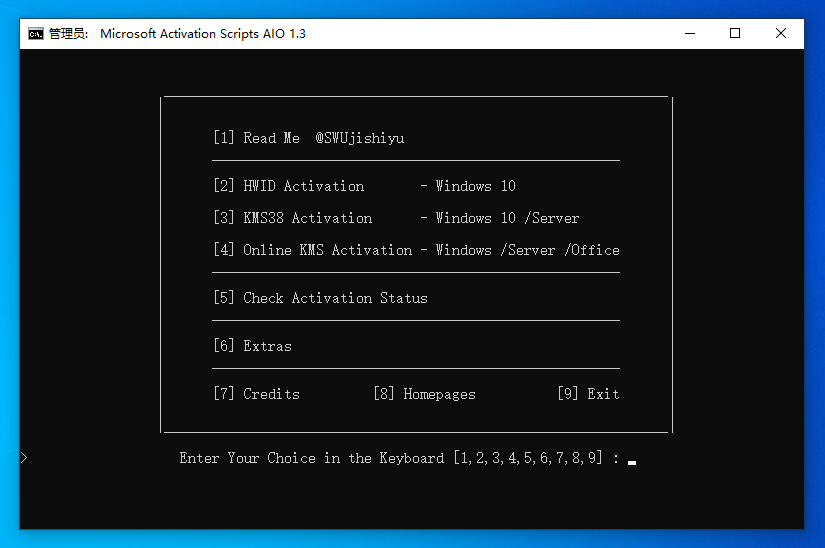The height and width of the screenshot is (548, 825).
Task: Click the Windows /Server /Office text
Action: 527,250
